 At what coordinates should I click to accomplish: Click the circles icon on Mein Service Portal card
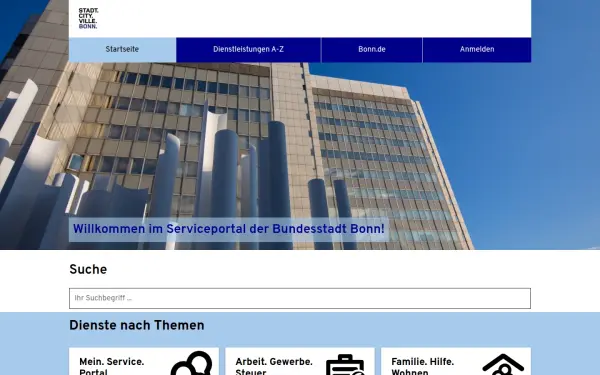192,363
